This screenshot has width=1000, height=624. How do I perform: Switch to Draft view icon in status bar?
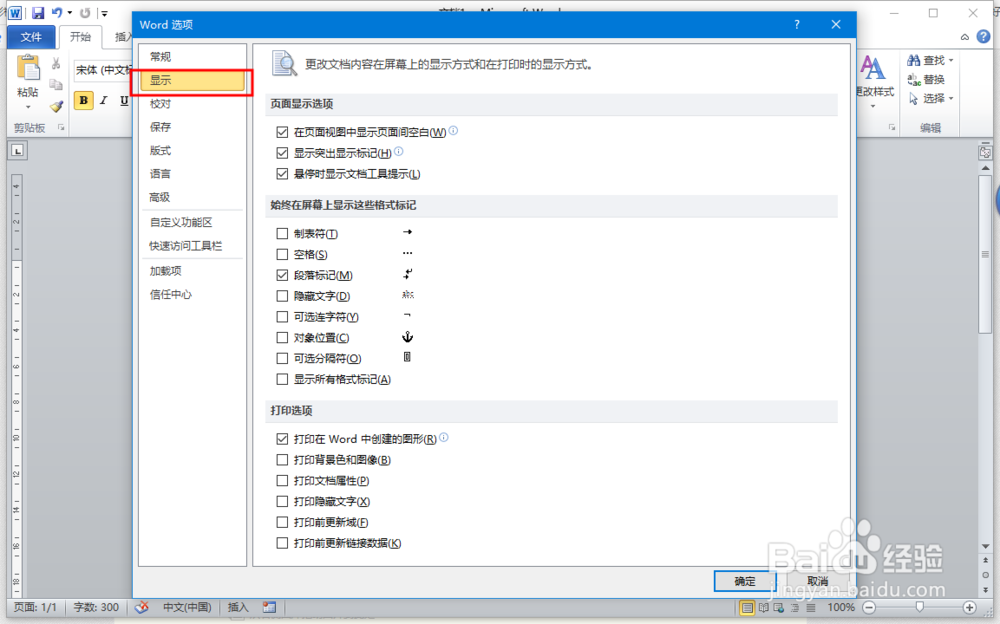pyautogui.click(x=811, y=607)
